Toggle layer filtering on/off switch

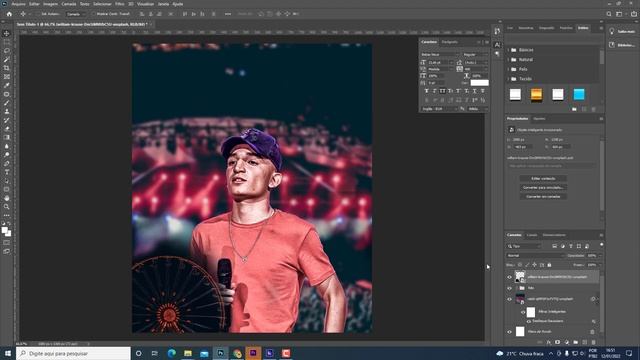pyautogui.click(x=601, y=245)
